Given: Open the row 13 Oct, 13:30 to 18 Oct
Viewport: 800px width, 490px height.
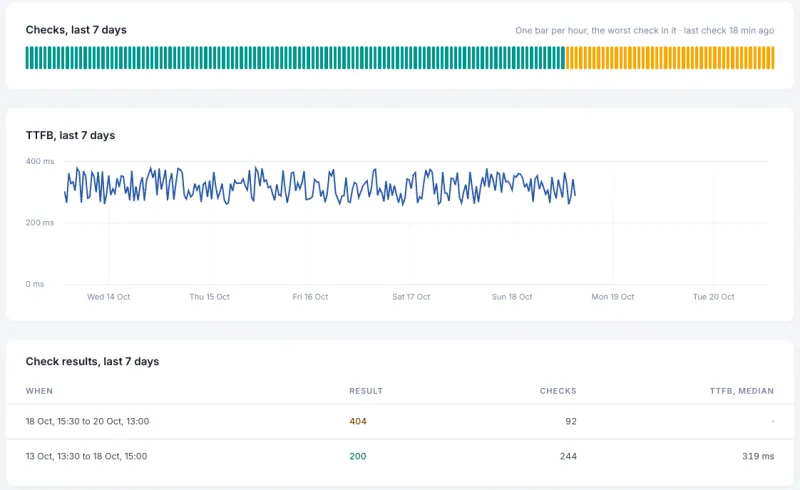Looking at the screenshot, I should (400, 456).
